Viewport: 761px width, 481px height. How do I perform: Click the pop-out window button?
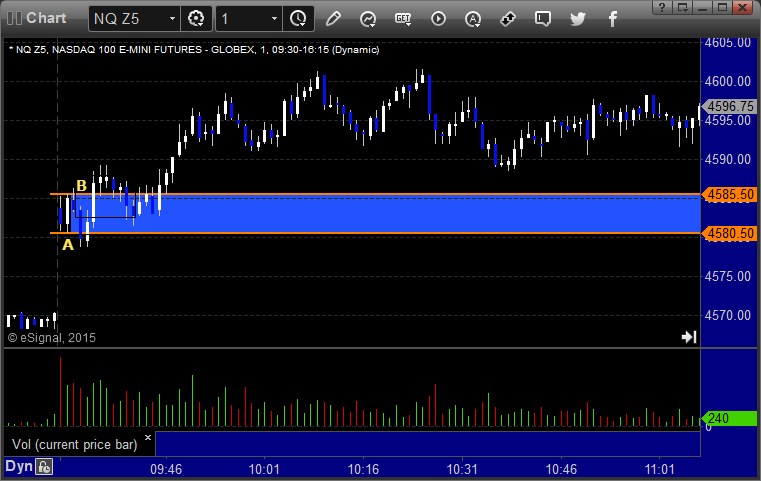[683, 7]
